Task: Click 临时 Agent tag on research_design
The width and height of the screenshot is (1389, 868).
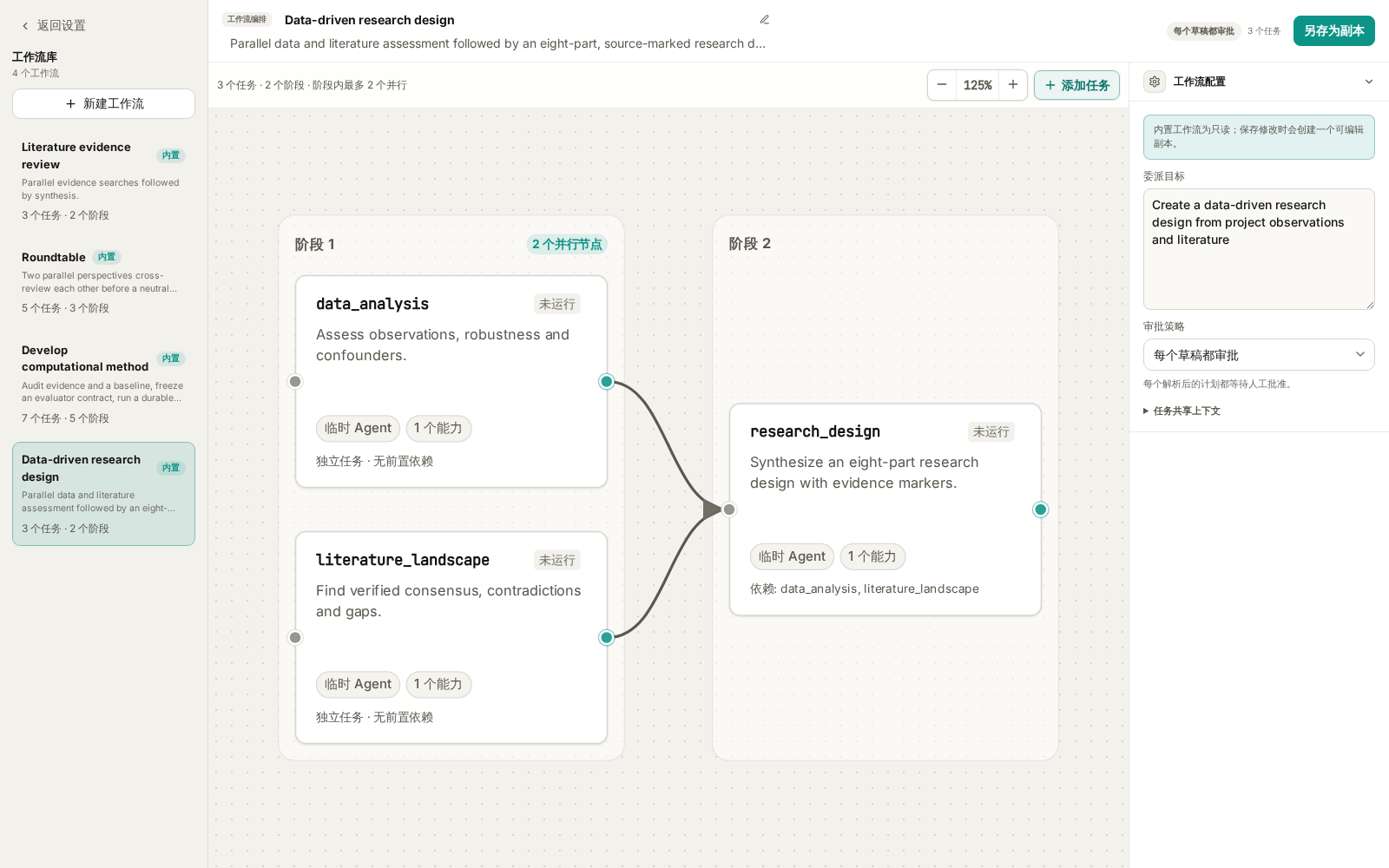Action: [792, 557]
